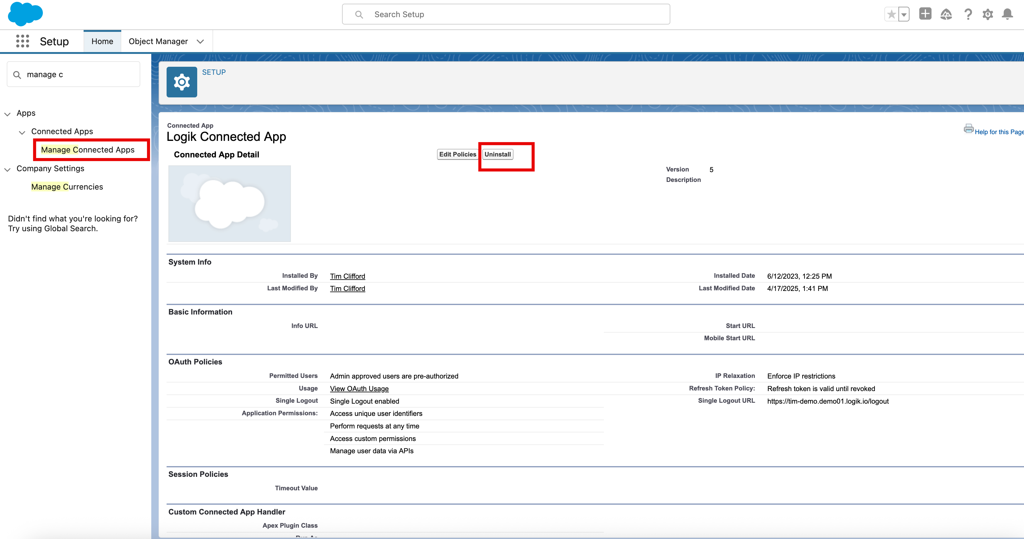Open the Notifications bell
Viewport: 1024px width, 539px height.
click(1008, 14)
